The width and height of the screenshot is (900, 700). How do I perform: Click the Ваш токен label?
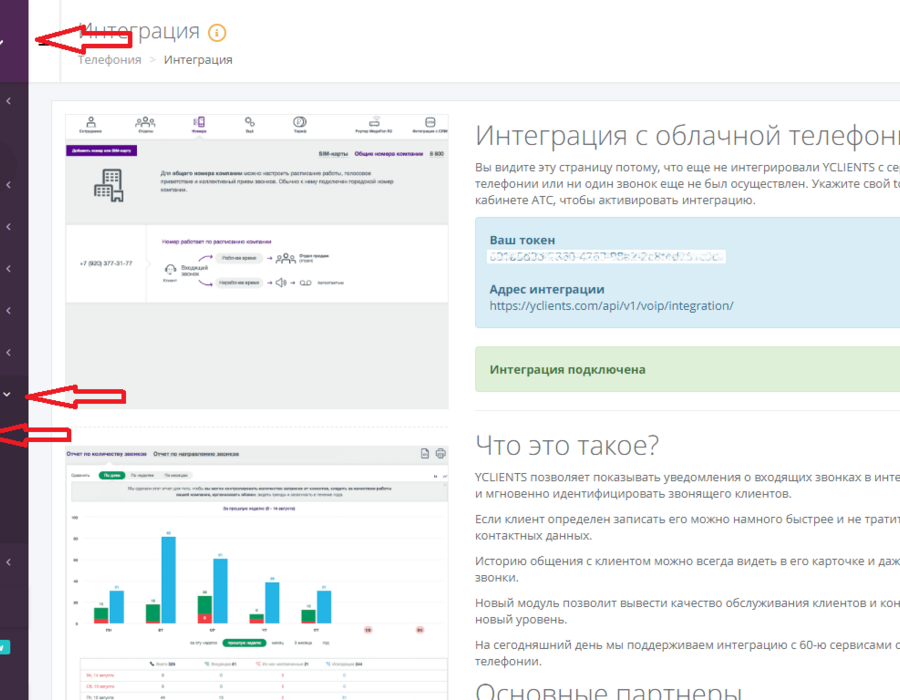pyautogui.click(x=522, y=240)
